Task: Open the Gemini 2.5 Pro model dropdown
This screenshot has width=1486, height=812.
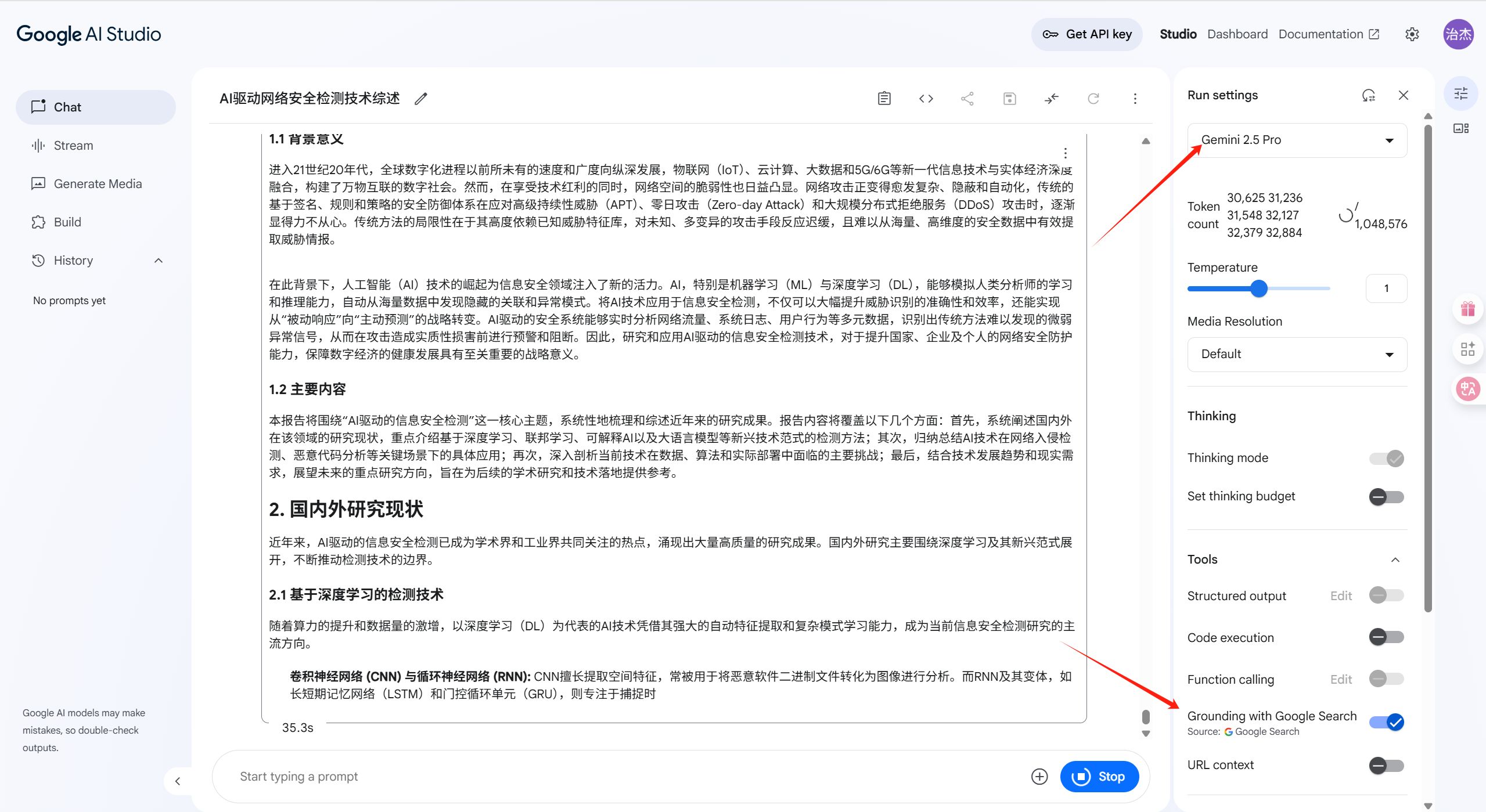Action: tap(1297, 140)
